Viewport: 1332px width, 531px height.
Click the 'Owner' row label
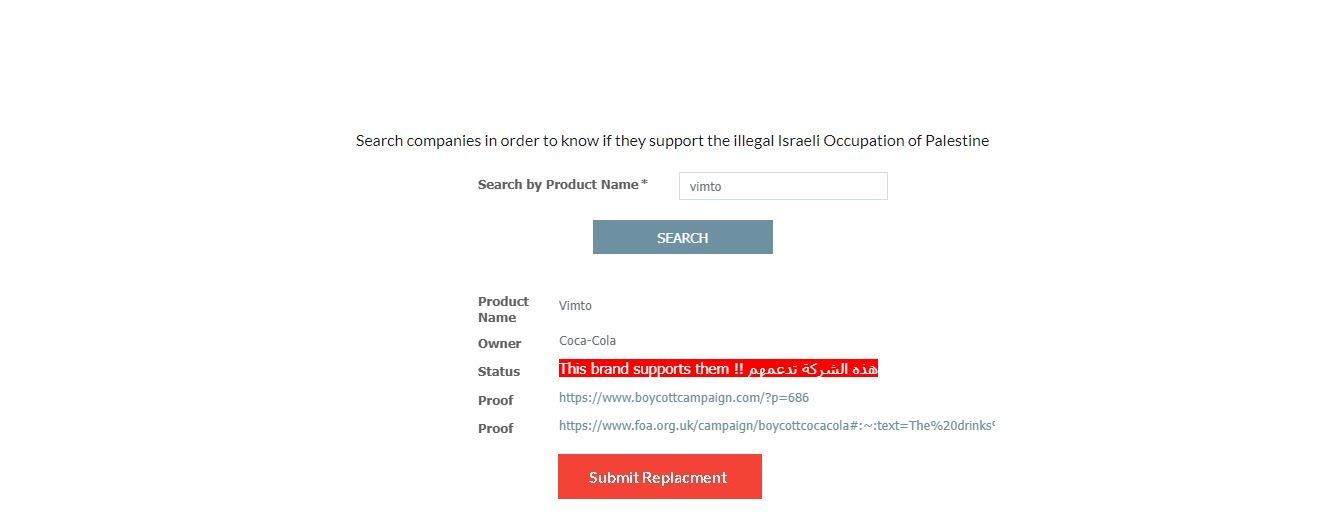pyautogui.click(x=499, y=344)
